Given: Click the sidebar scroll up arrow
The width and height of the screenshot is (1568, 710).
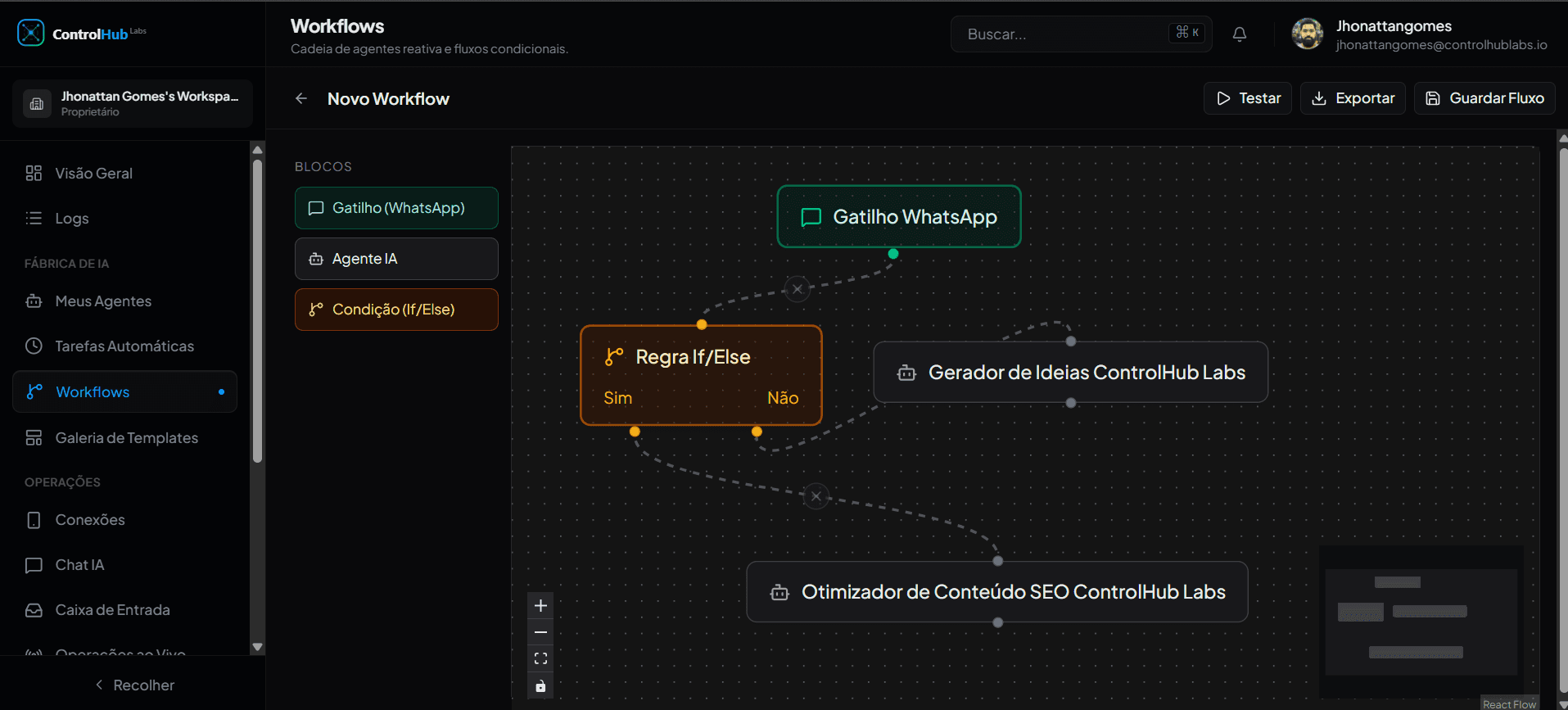Looking at the screenshot, I should pos(258,150).
